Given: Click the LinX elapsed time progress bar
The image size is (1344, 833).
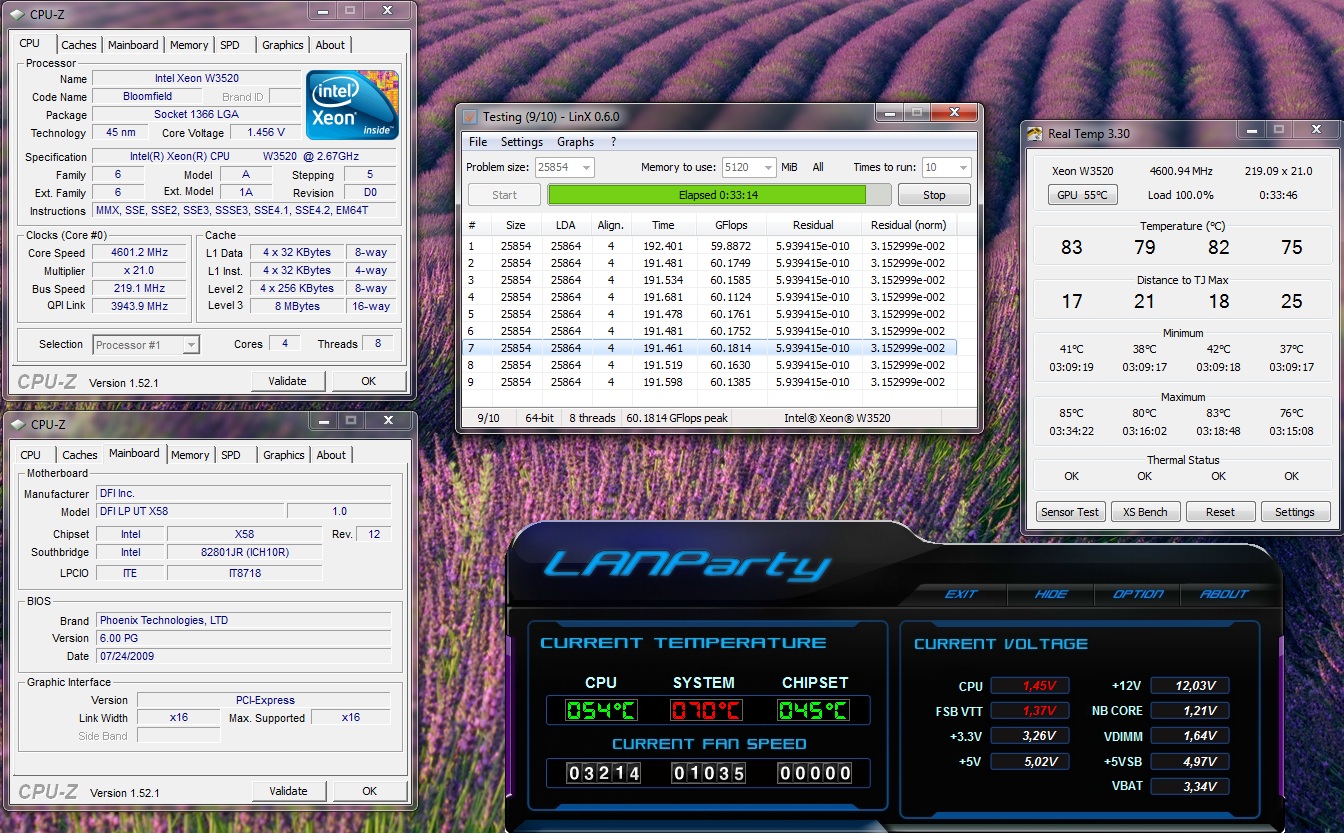Looking at the screenshot, I should coord(719,195).
